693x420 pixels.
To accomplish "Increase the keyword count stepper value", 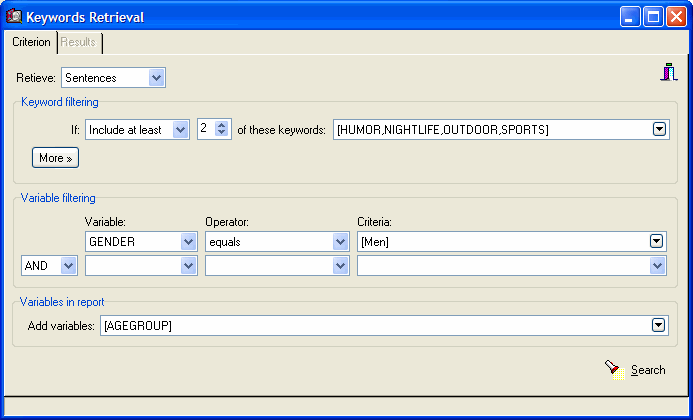I will 224,125.
